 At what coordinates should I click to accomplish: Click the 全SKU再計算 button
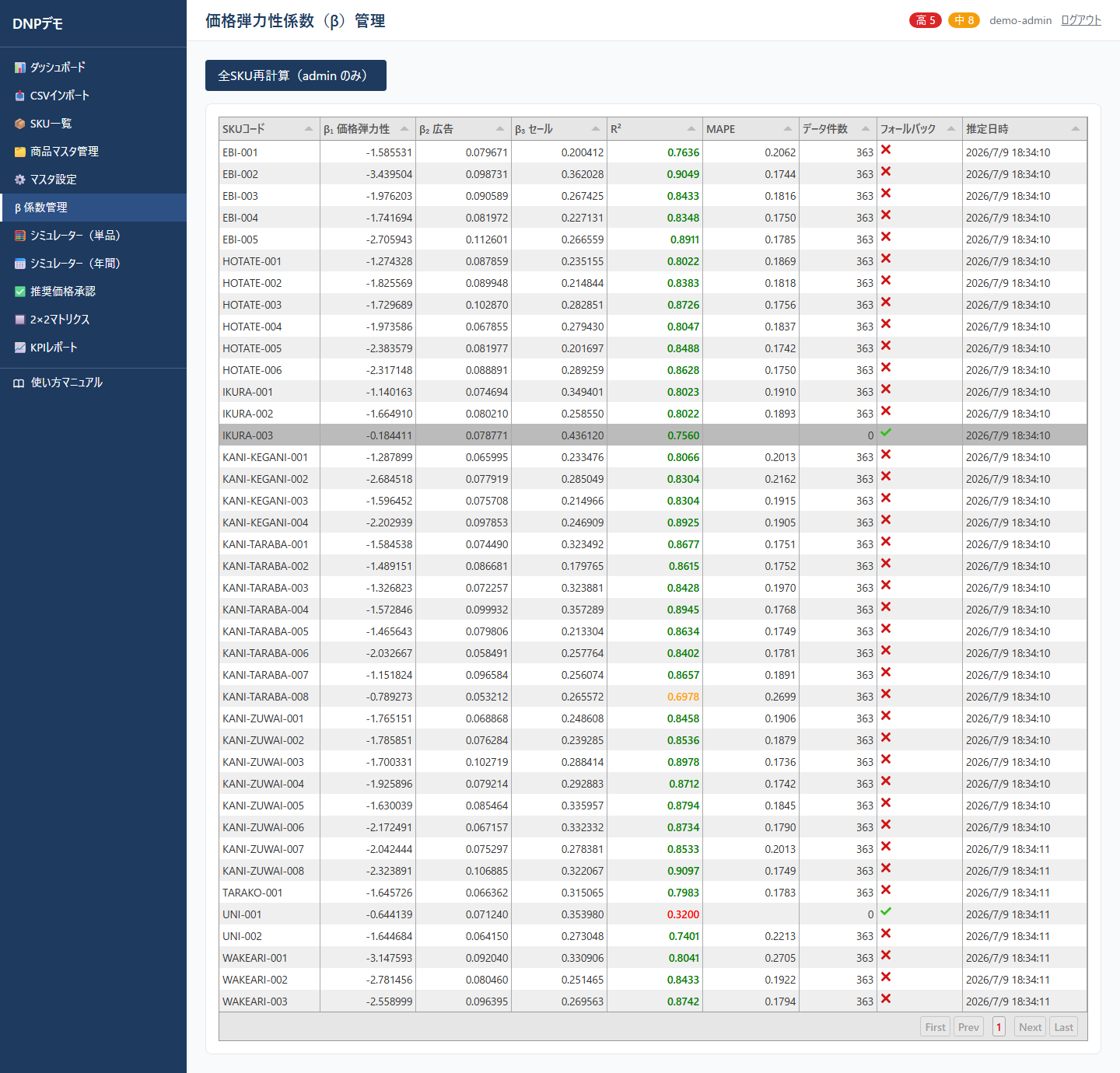pyautogui.click(x=296, y=75)
